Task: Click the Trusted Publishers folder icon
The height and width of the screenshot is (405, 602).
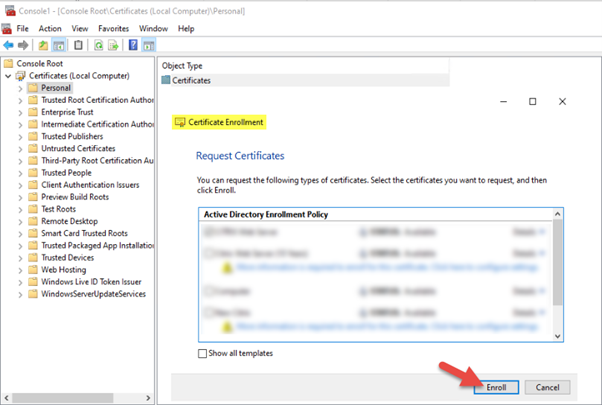Action: tap(33, 136)
